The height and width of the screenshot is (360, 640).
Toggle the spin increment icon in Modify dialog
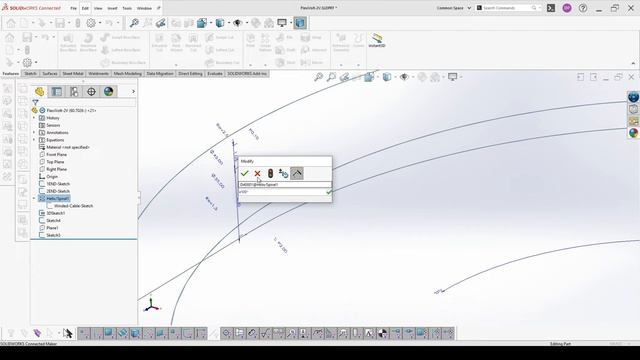click(x=297, y=173)
